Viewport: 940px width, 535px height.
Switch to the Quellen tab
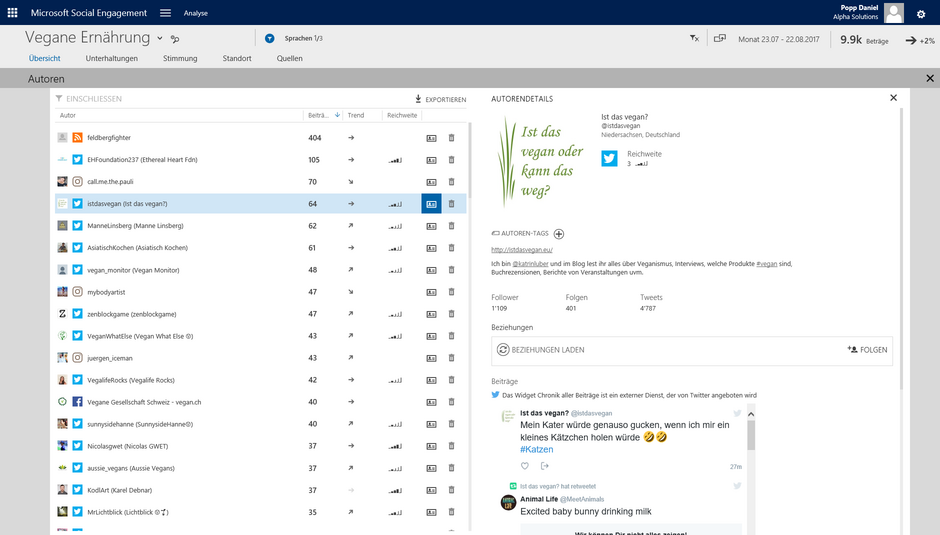point(290,58)
